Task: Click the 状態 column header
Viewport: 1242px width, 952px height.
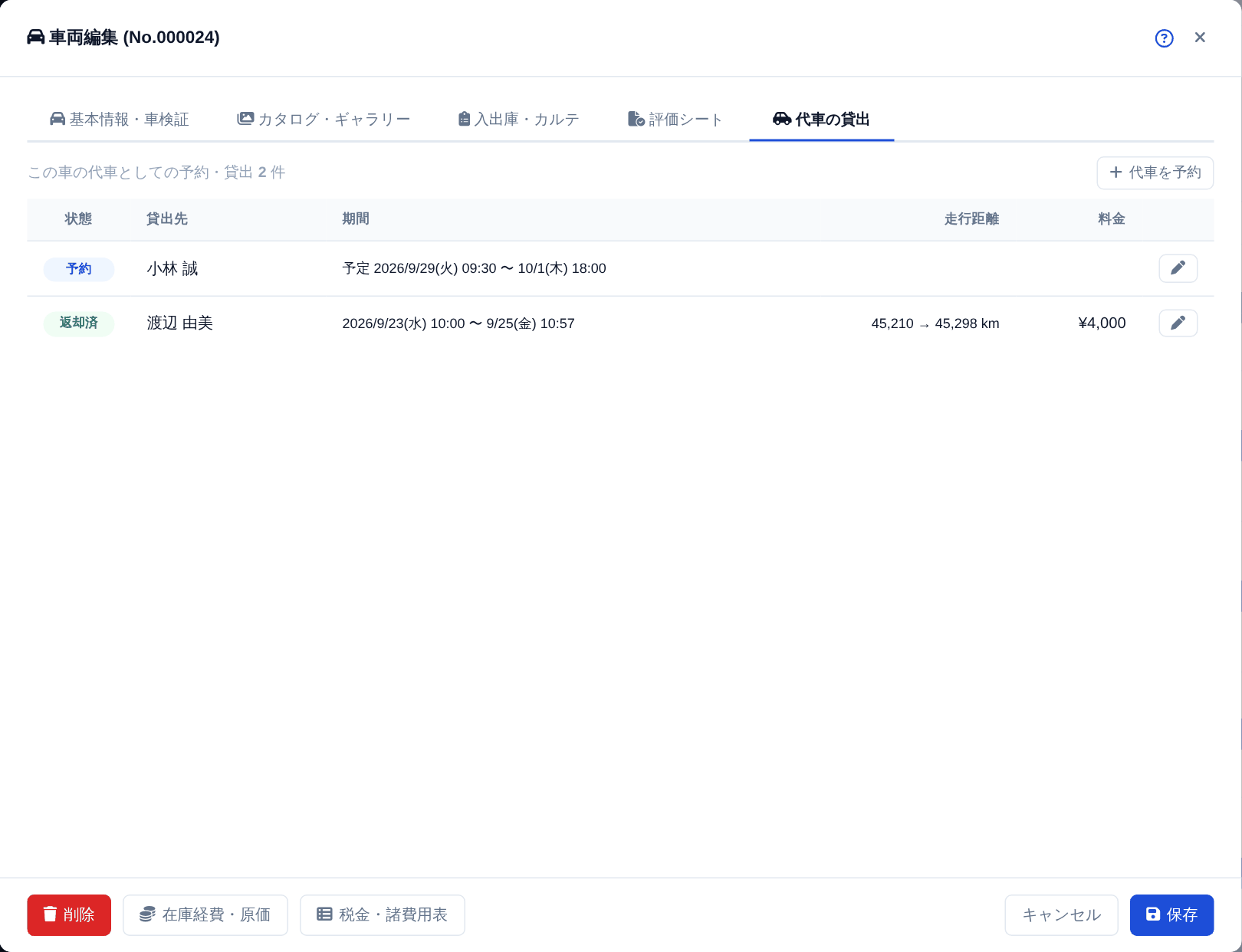Action: (x=78, y=219)
